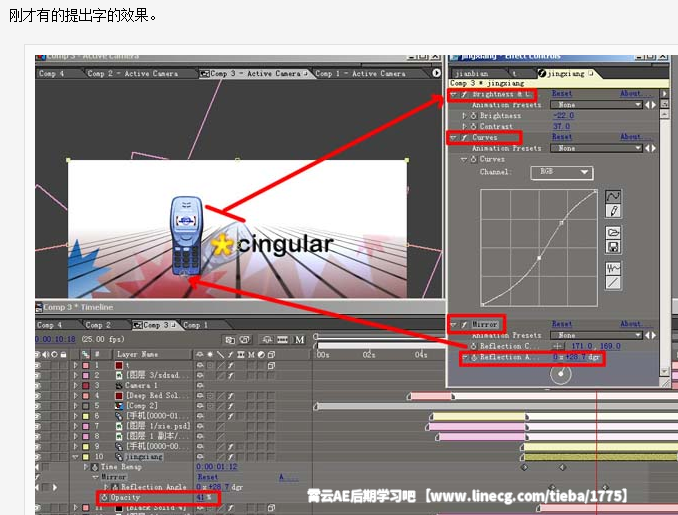Click label color swatch of layer 6
The height and width of the screenshot is (515, 678).
click(86, 416)
